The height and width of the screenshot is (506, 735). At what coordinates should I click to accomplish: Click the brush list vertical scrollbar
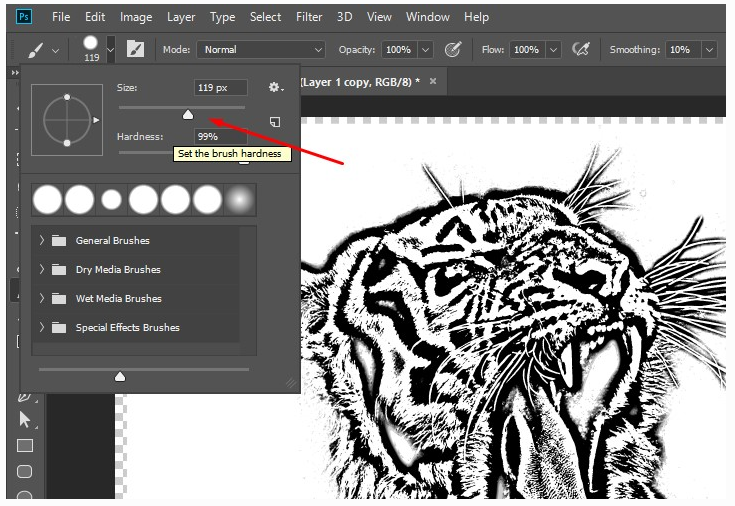click(x=248, y=290)
